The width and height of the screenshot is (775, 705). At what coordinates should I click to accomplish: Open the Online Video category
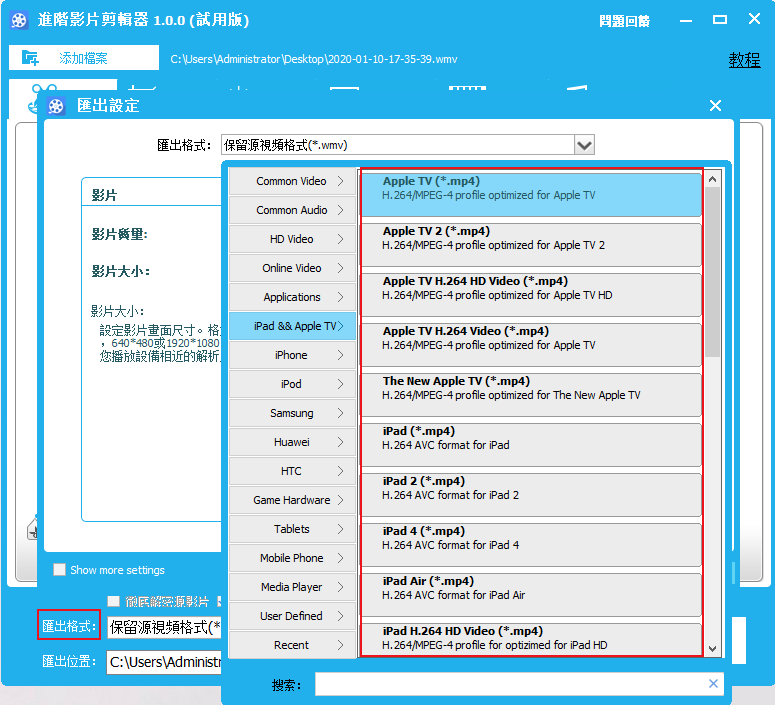coord(292,268)
